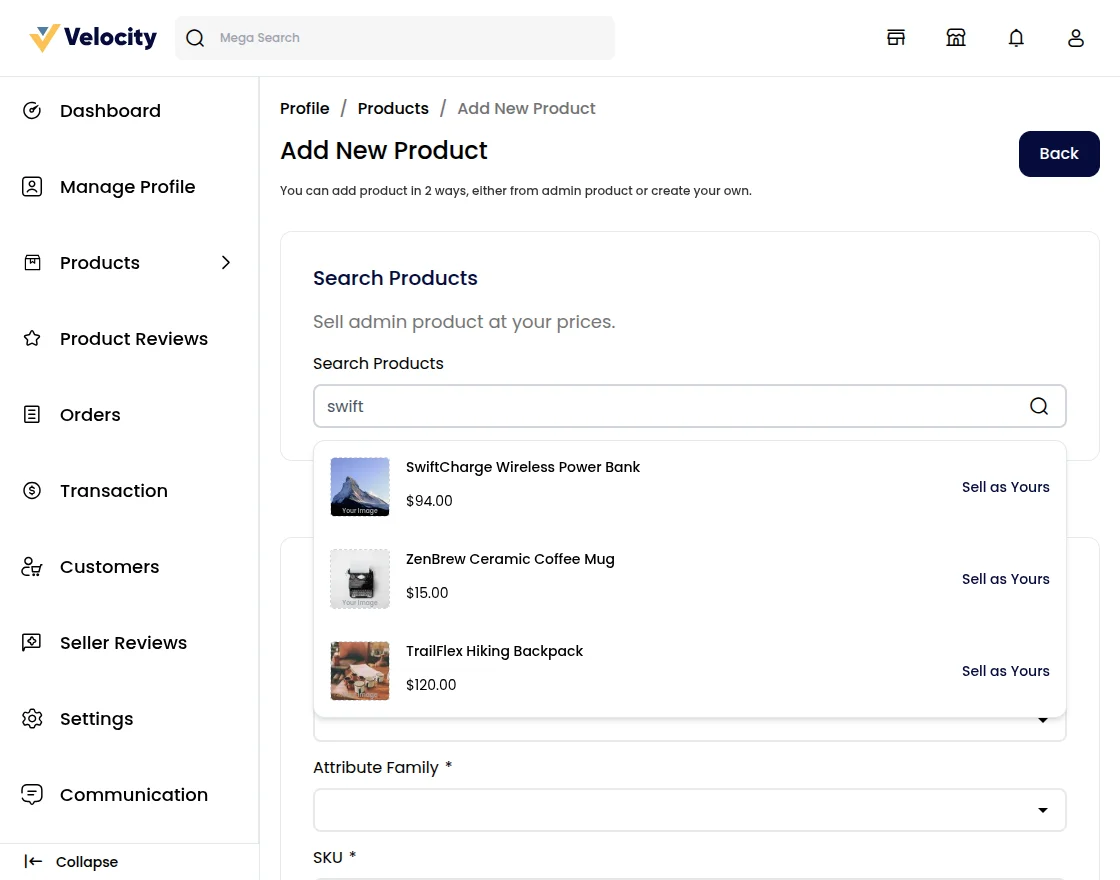Open the Attribute Family dropdown
This screenshot has width=1120, height=880.
click(x=689, y=810)
